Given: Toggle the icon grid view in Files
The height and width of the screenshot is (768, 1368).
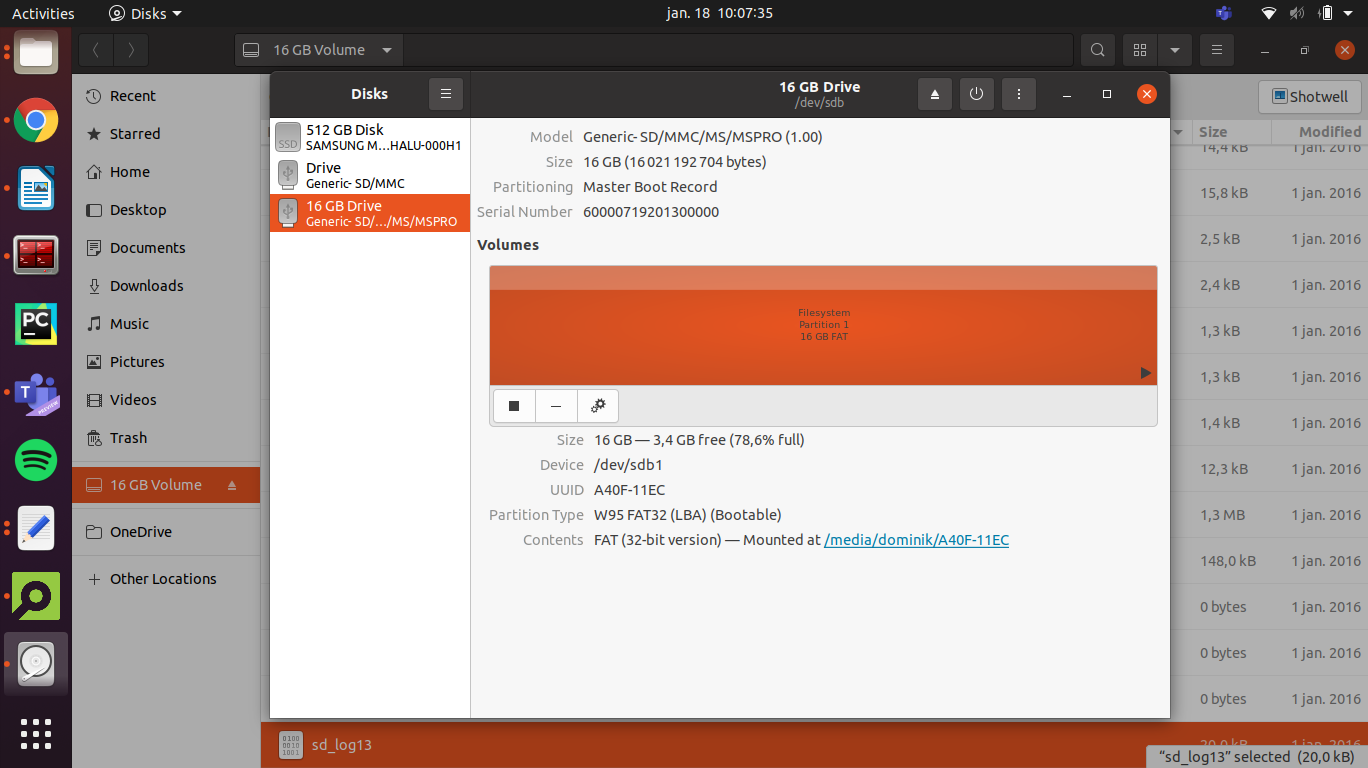Looking at the screenshot, I should [1139, 50].
